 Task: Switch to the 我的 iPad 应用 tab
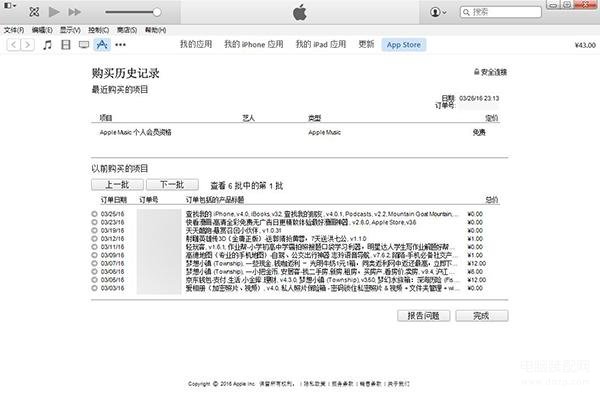click(321, 44)
